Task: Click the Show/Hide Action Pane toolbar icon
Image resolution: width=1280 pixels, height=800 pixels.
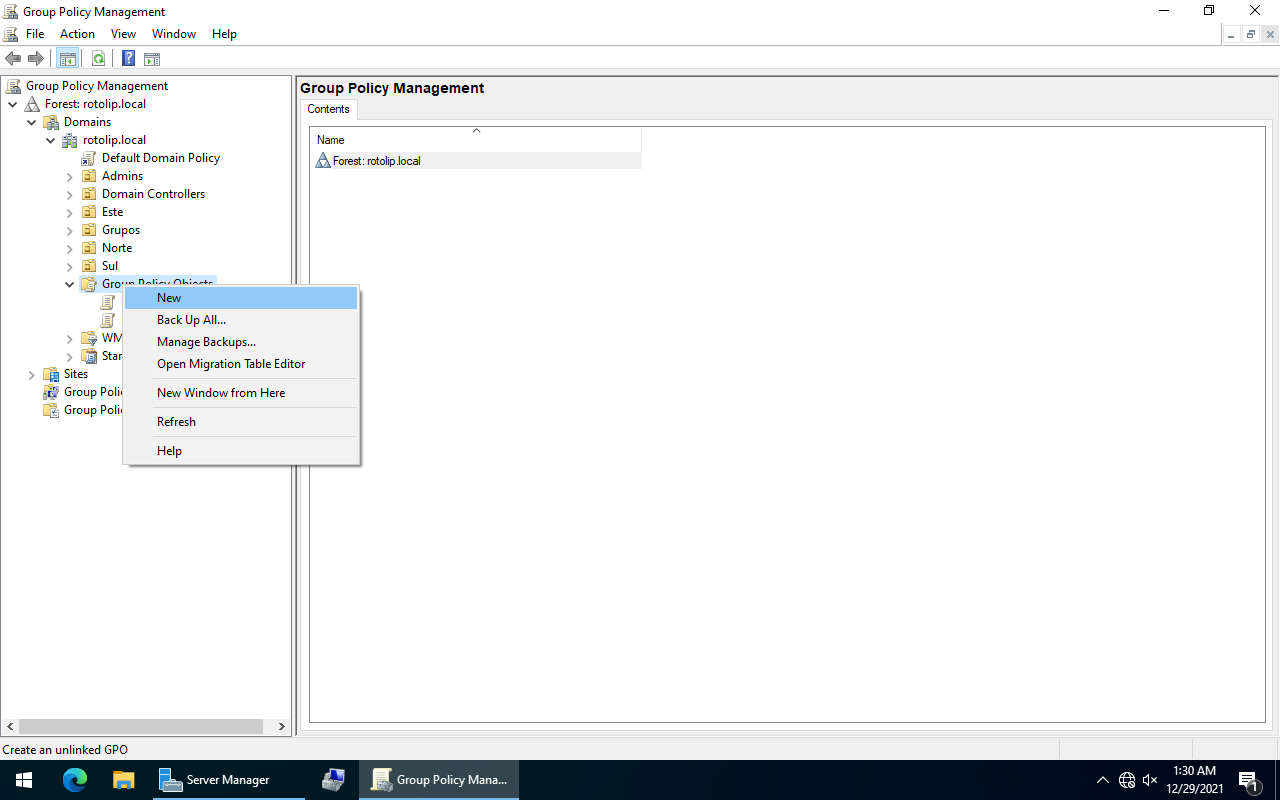Action: [x=152, y=59]
